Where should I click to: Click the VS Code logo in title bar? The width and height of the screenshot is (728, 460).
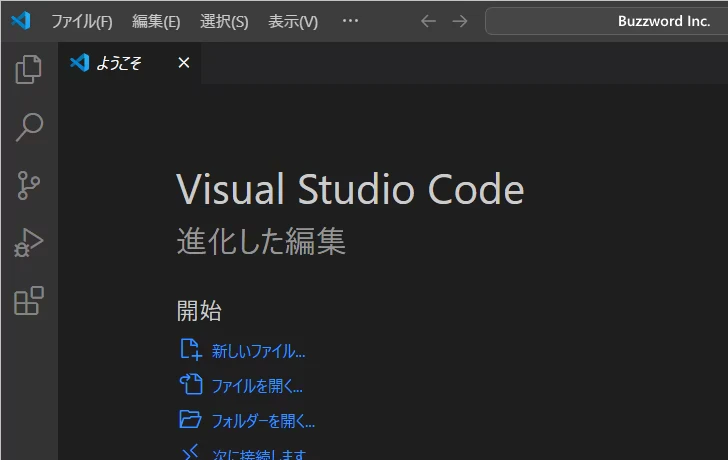[21, 21]
